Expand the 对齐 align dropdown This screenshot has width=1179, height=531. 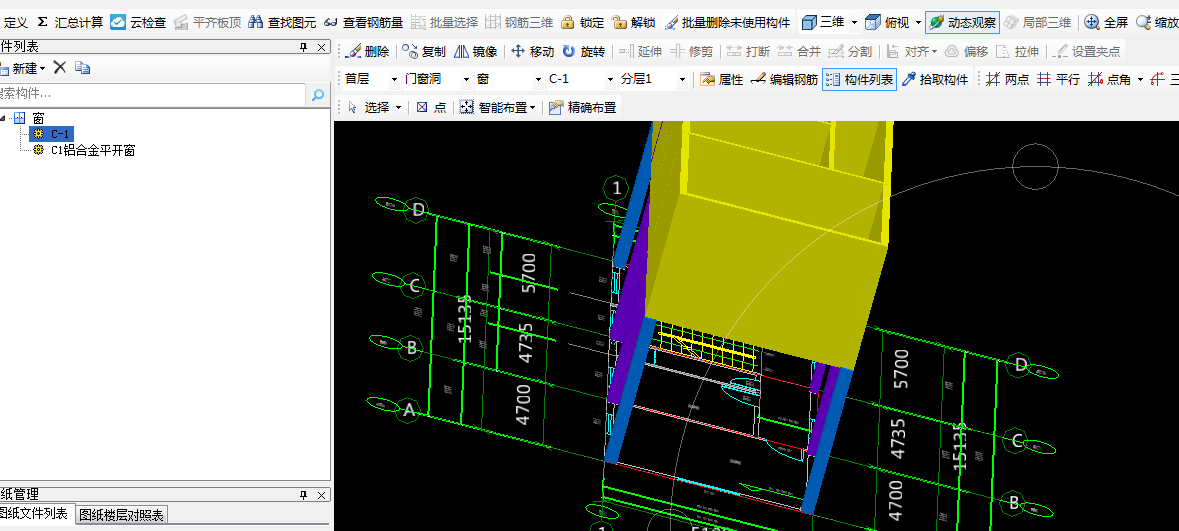(934, 52)
